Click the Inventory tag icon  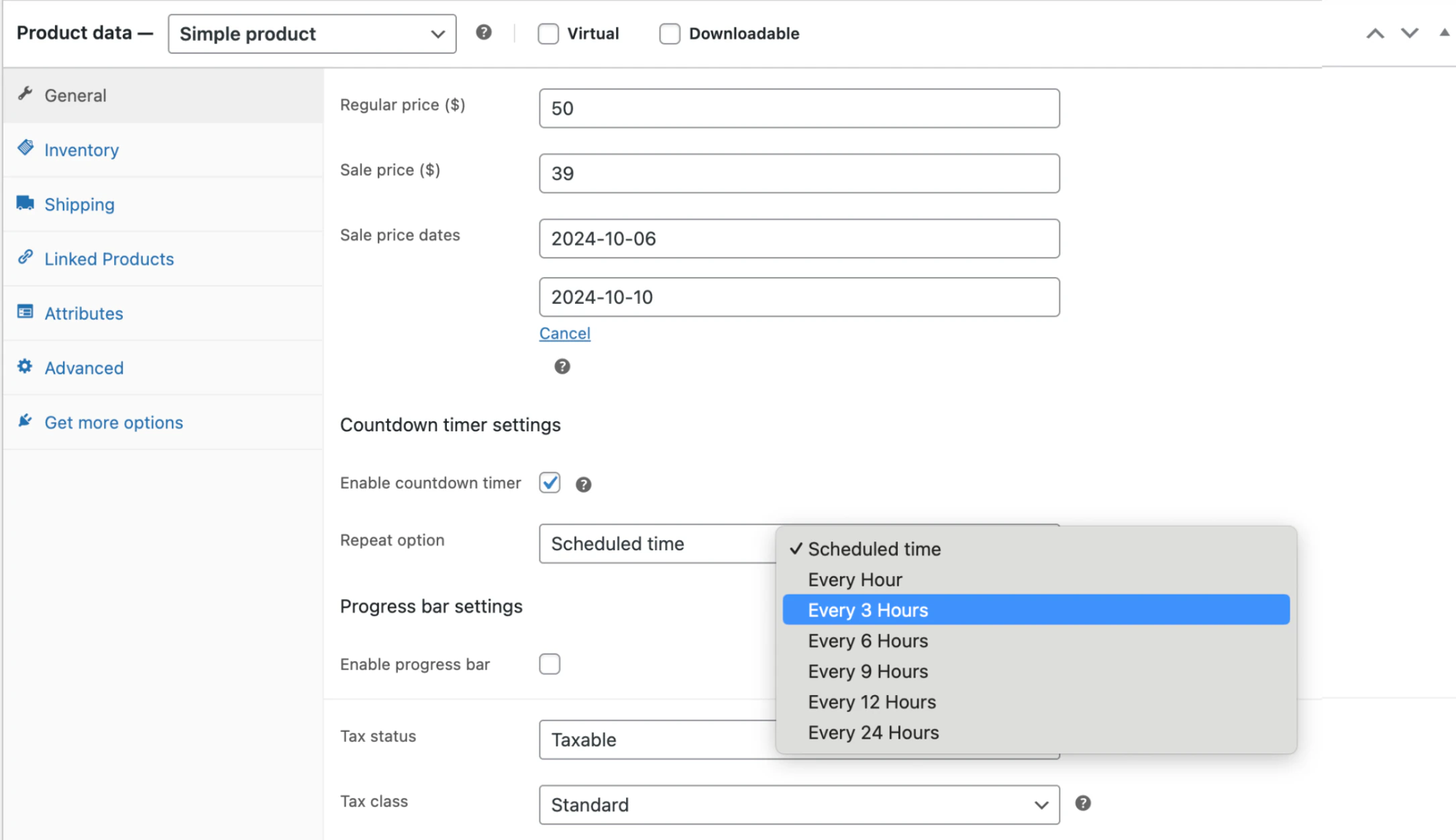point(25,148)
